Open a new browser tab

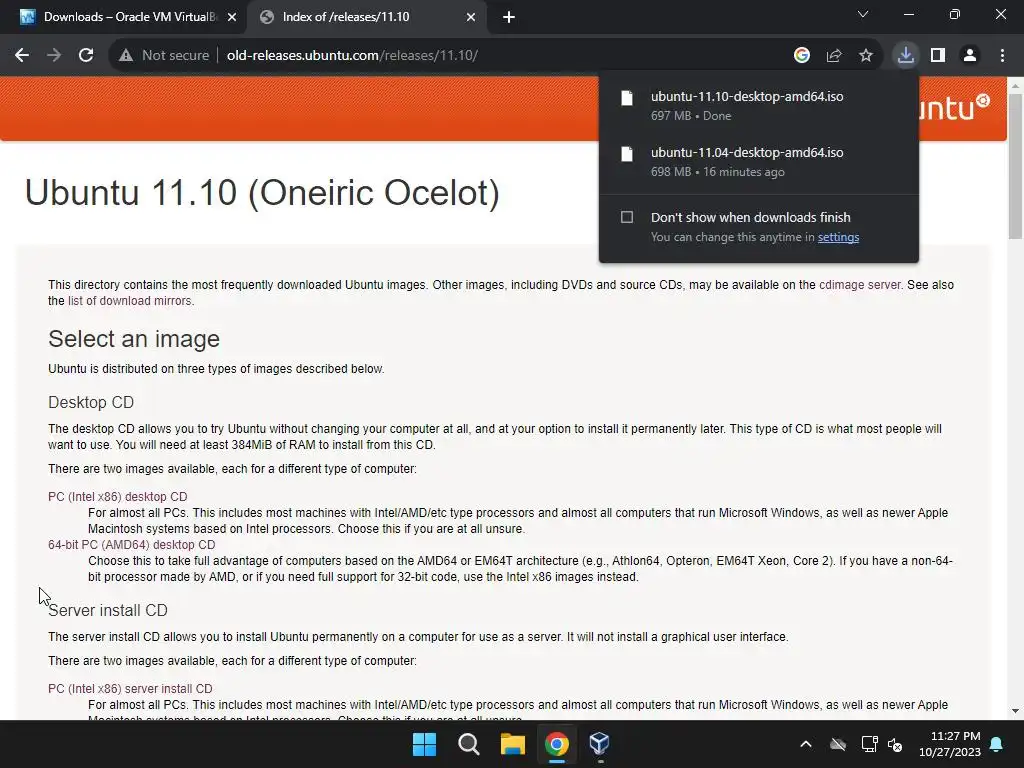(x=509, y=18)
